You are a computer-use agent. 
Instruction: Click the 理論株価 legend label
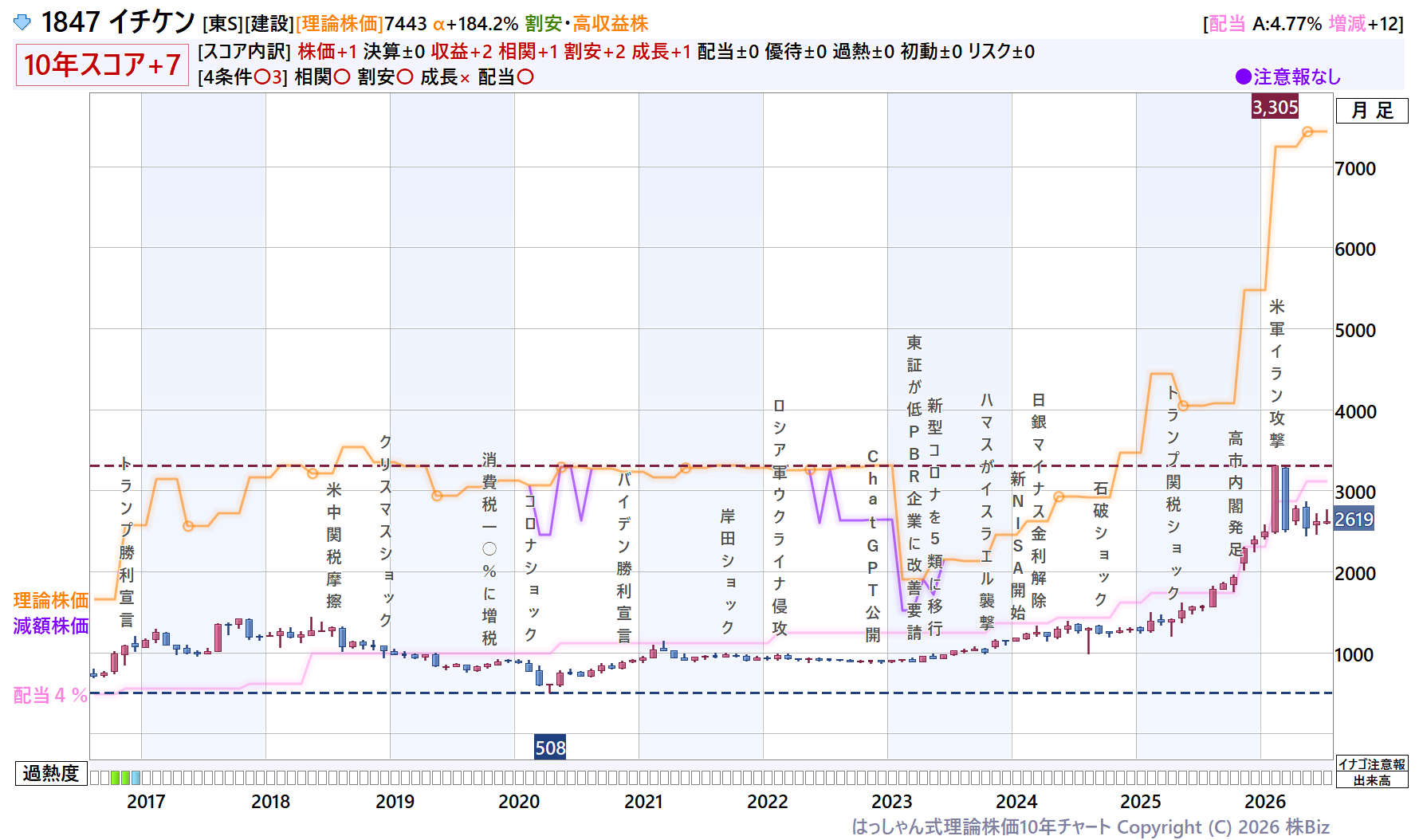(51, 600)
